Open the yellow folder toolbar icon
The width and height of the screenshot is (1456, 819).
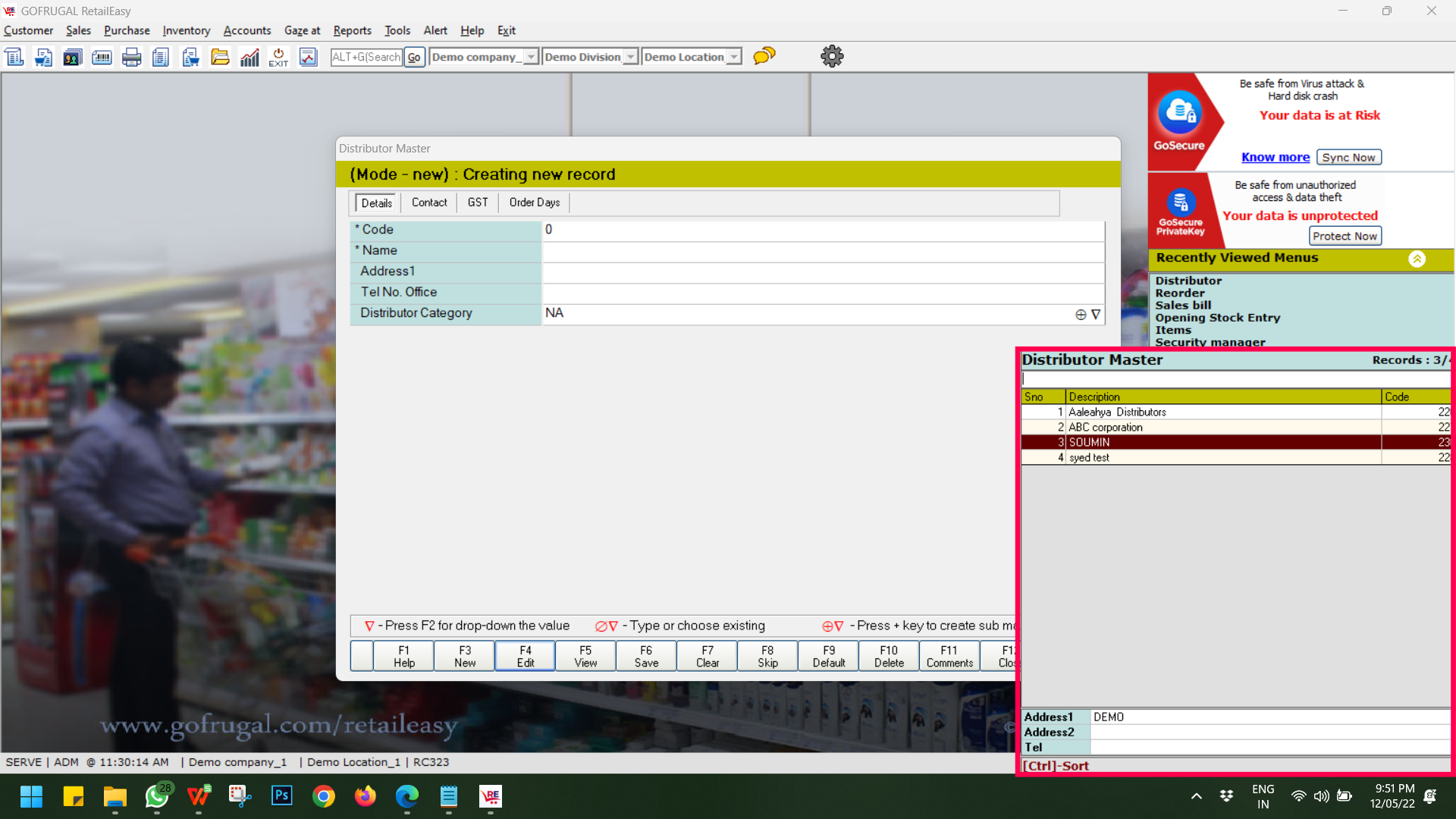click(220, 57)
